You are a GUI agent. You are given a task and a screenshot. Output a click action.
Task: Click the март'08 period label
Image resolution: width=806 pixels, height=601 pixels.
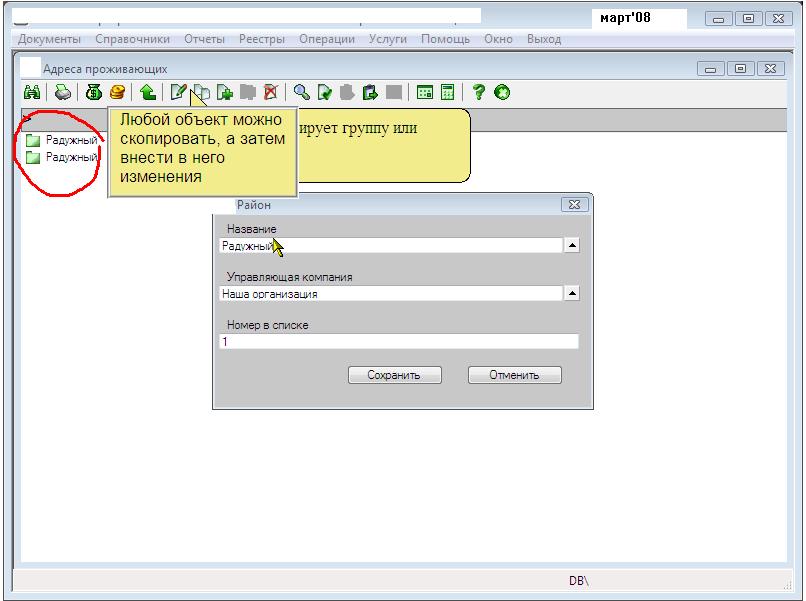click(625, 18)
